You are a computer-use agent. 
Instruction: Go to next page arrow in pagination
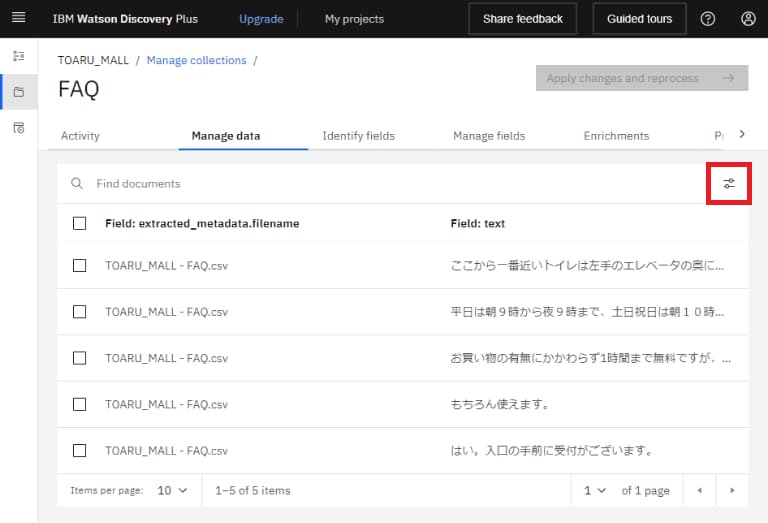pos(732,490)
